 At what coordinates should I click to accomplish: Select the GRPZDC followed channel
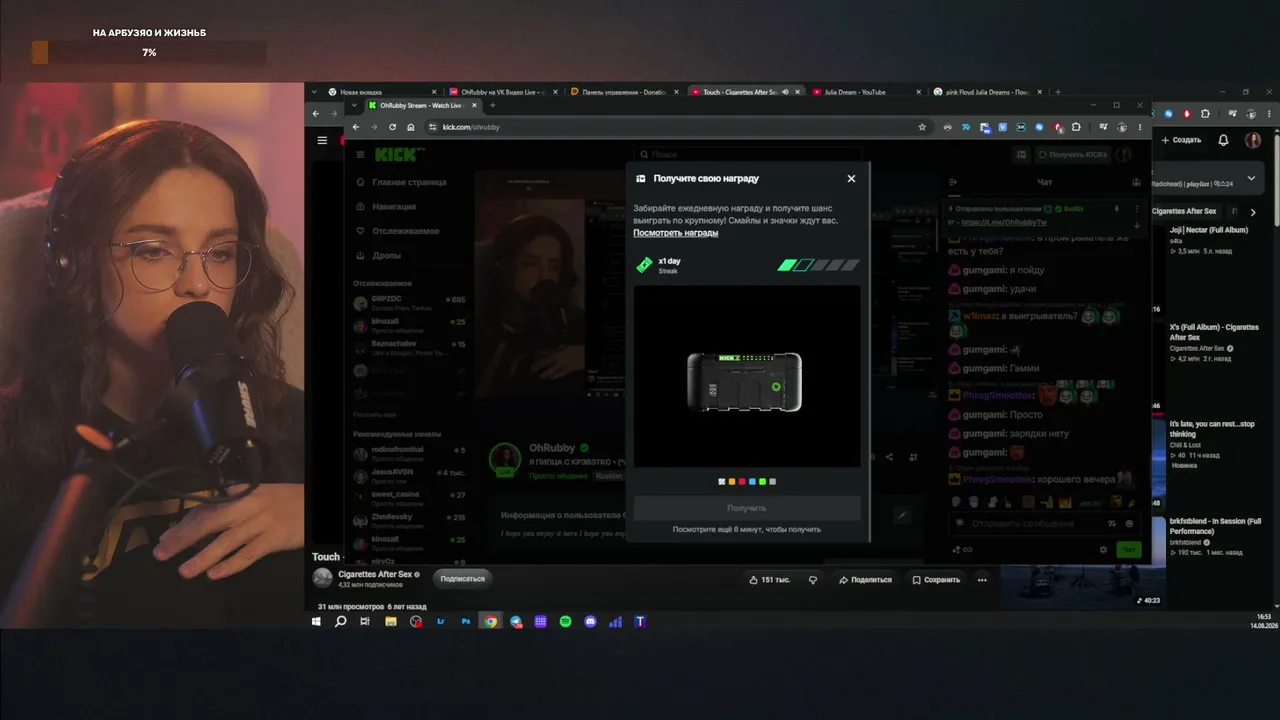(x=409, y=302)
